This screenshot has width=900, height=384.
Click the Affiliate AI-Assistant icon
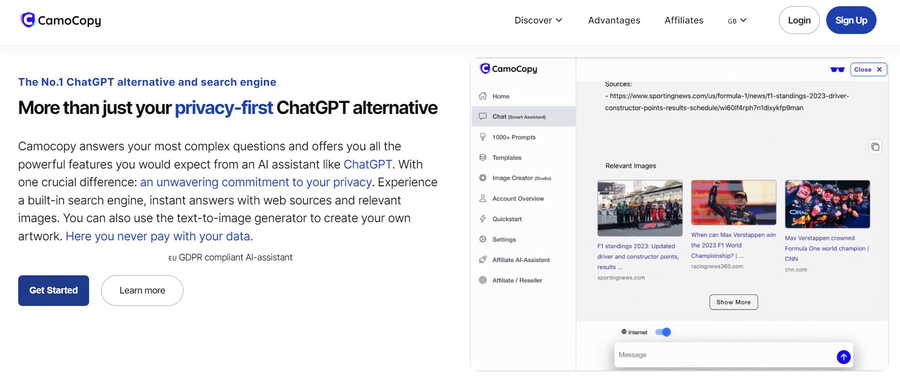tap(483, 259)
